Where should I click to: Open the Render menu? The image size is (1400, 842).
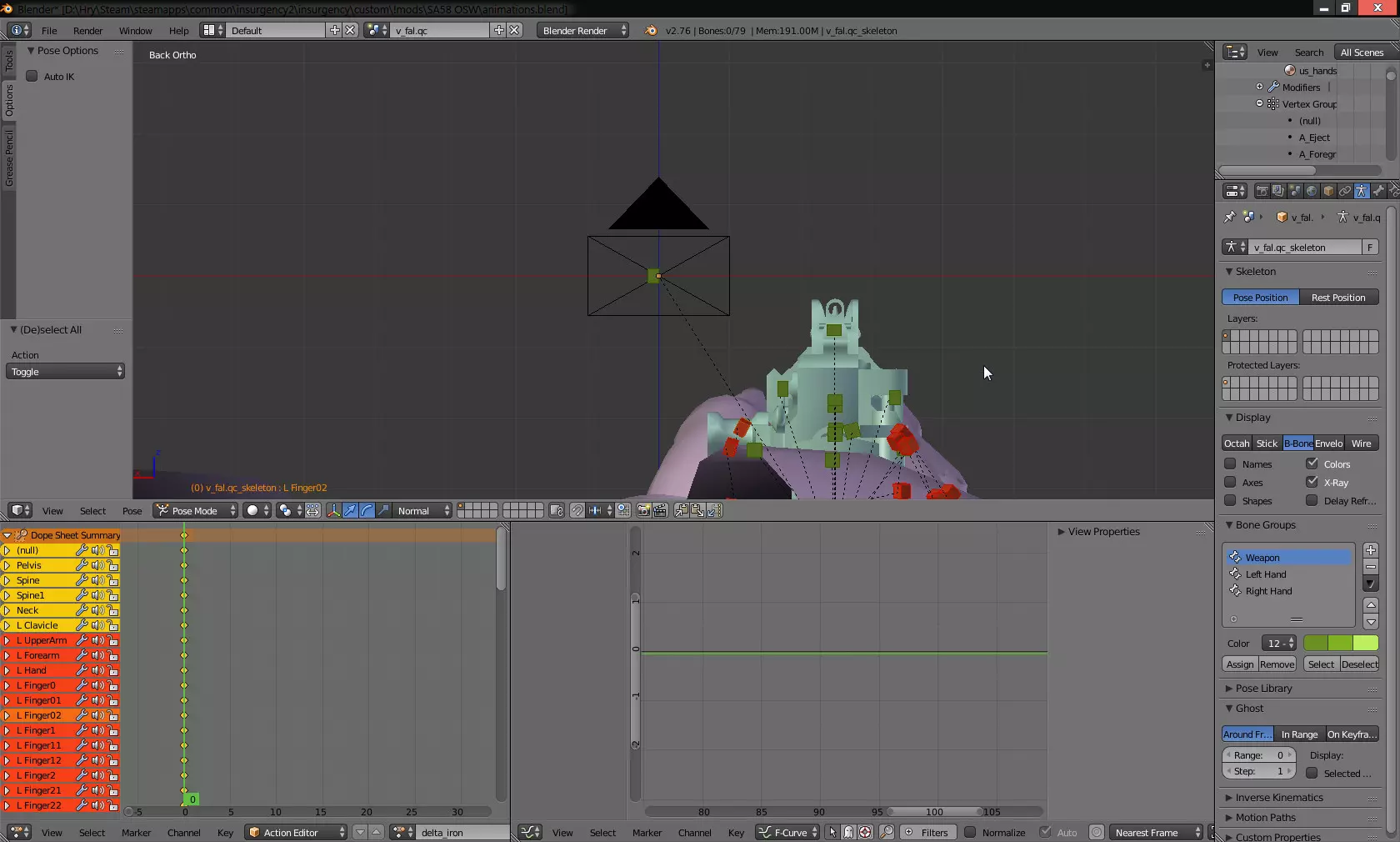[x=87, y=30]
